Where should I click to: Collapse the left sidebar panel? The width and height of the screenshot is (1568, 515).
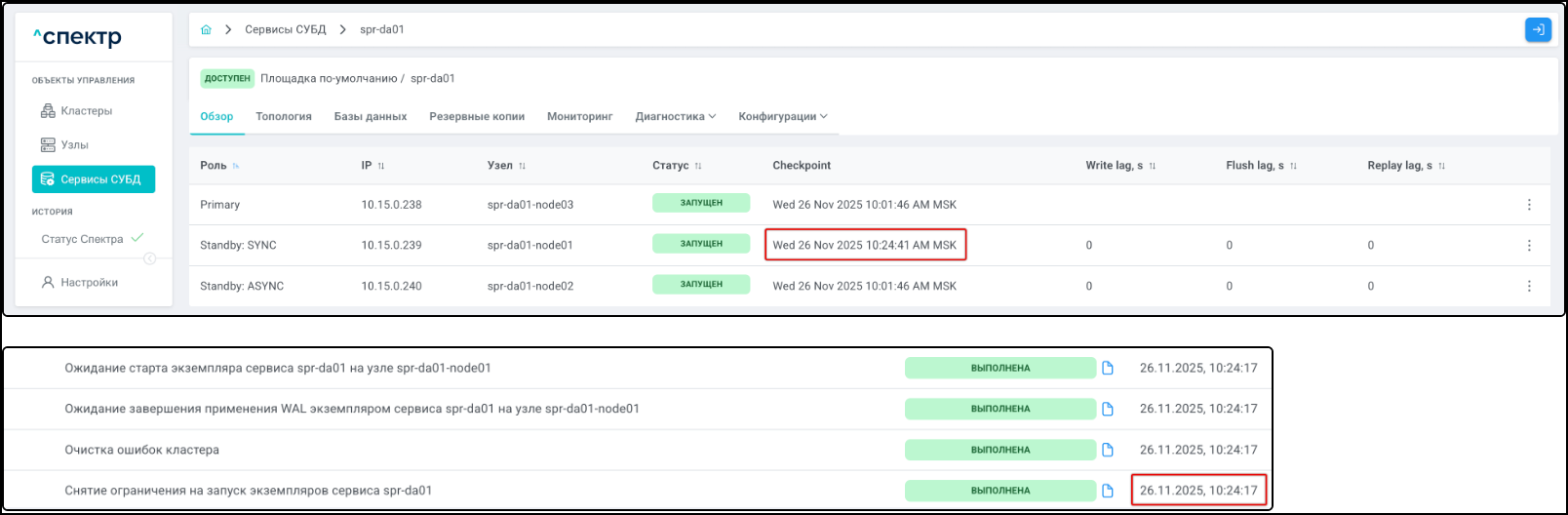[x=149, y=258]
